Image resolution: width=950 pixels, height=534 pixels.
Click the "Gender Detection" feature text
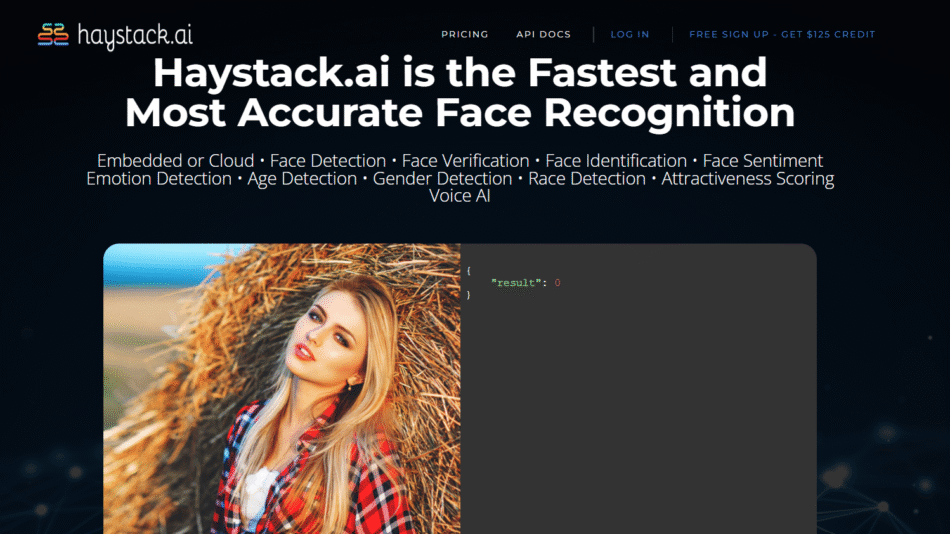click(x=442, y=178)
